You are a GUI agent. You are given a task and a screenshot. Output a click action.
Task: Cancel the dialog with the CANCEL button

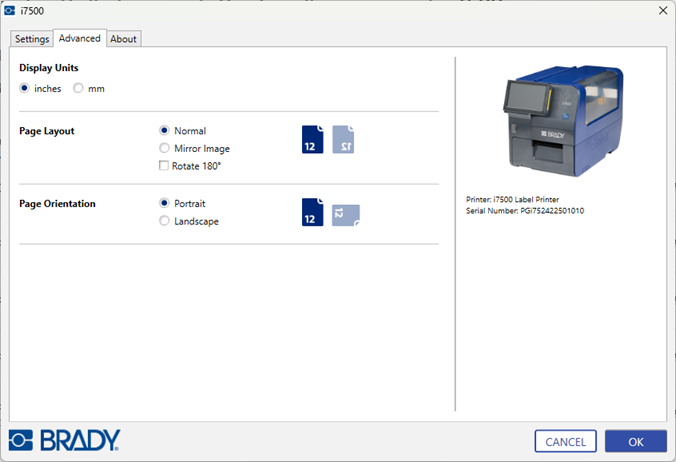(x=566, y=441)
